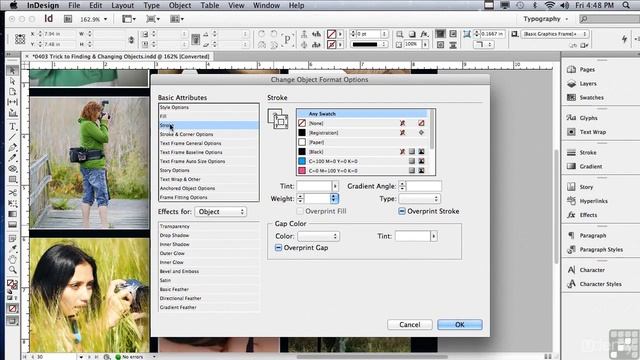Toggle Overprint Gap checkbox

click(x=278, y=248)
